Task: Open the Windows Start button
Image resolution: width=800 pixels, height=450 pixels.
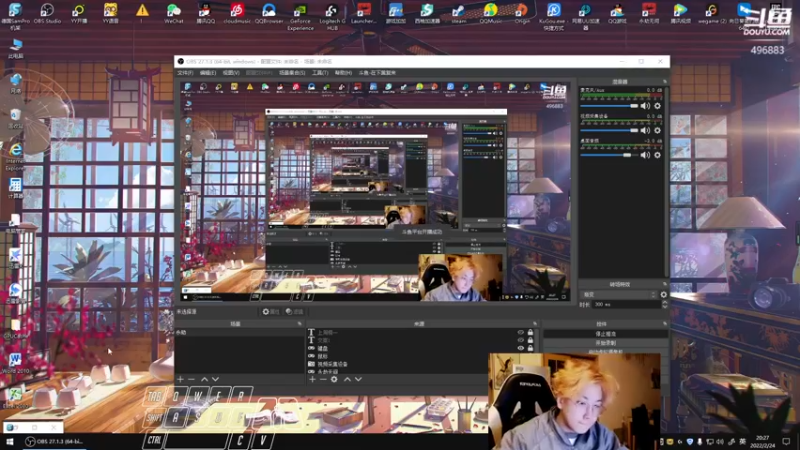Action: (x=9, y=442)
